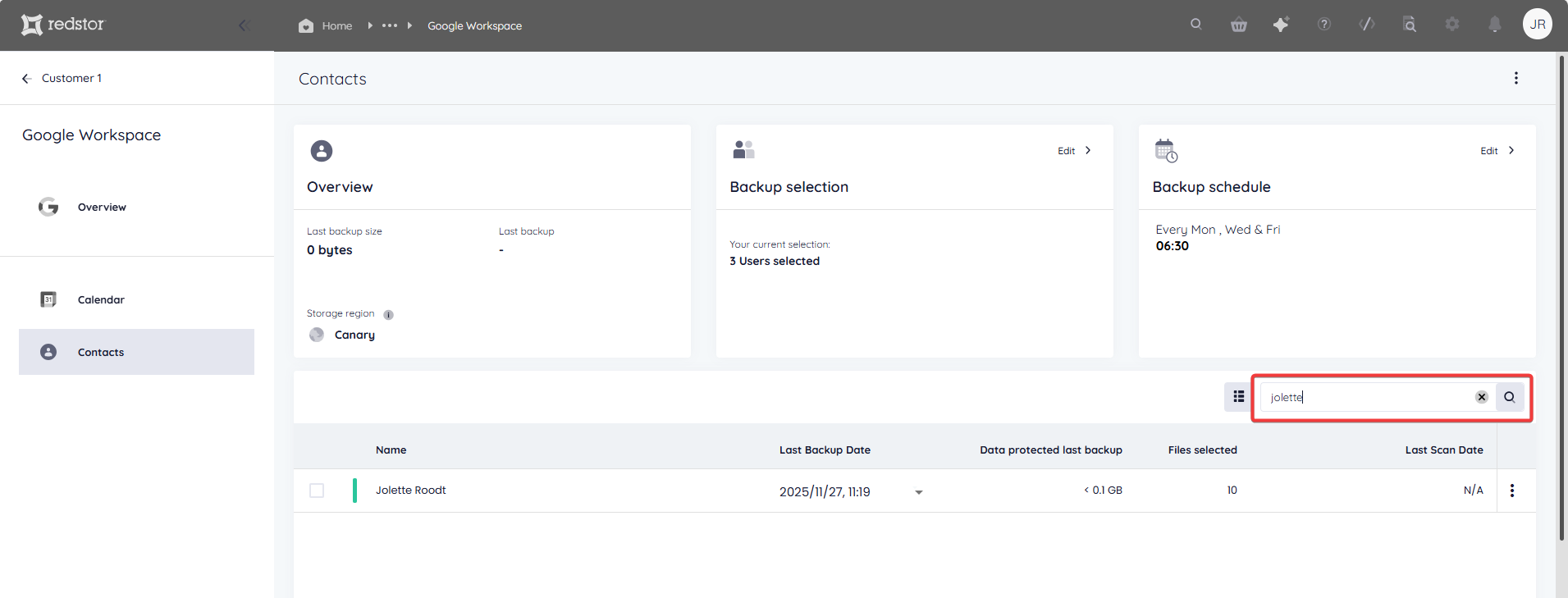Toggle the list view button
1568x598 pixels.
(1239, 397)
